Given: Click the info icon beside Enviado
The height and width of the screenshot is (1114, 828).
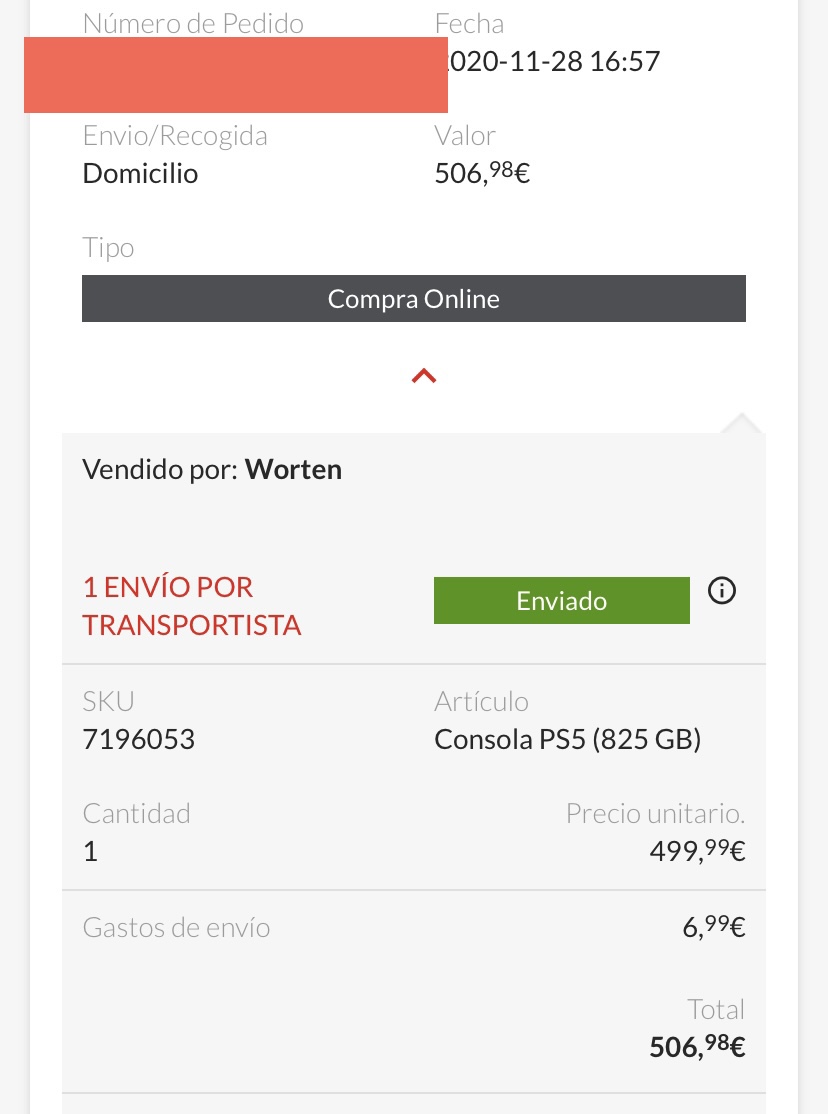Looking at the screenshot, I should (x=721, y=592).
